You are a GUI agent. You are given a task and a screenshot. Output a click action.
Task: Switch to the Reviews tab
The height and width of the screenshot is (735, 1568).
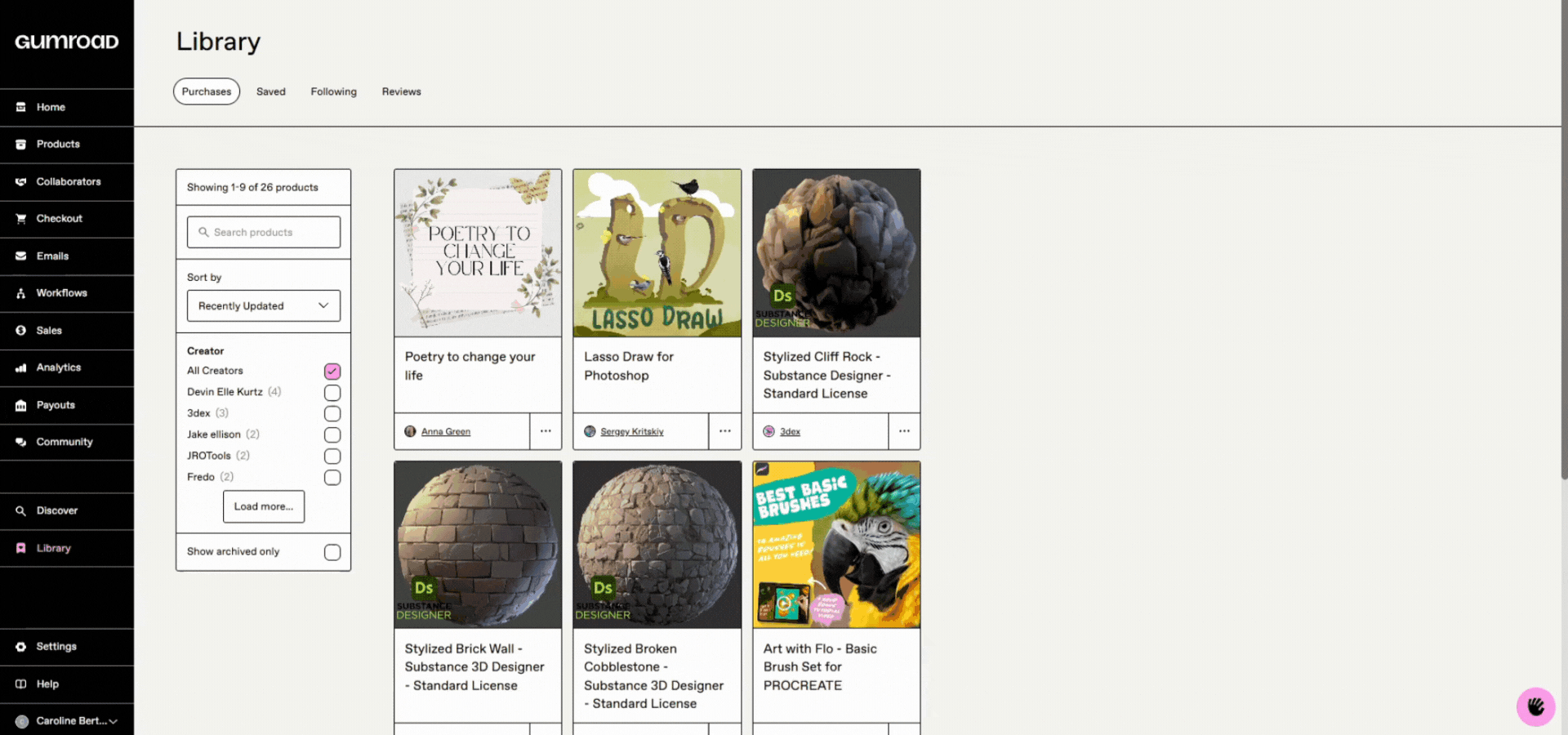401,91
